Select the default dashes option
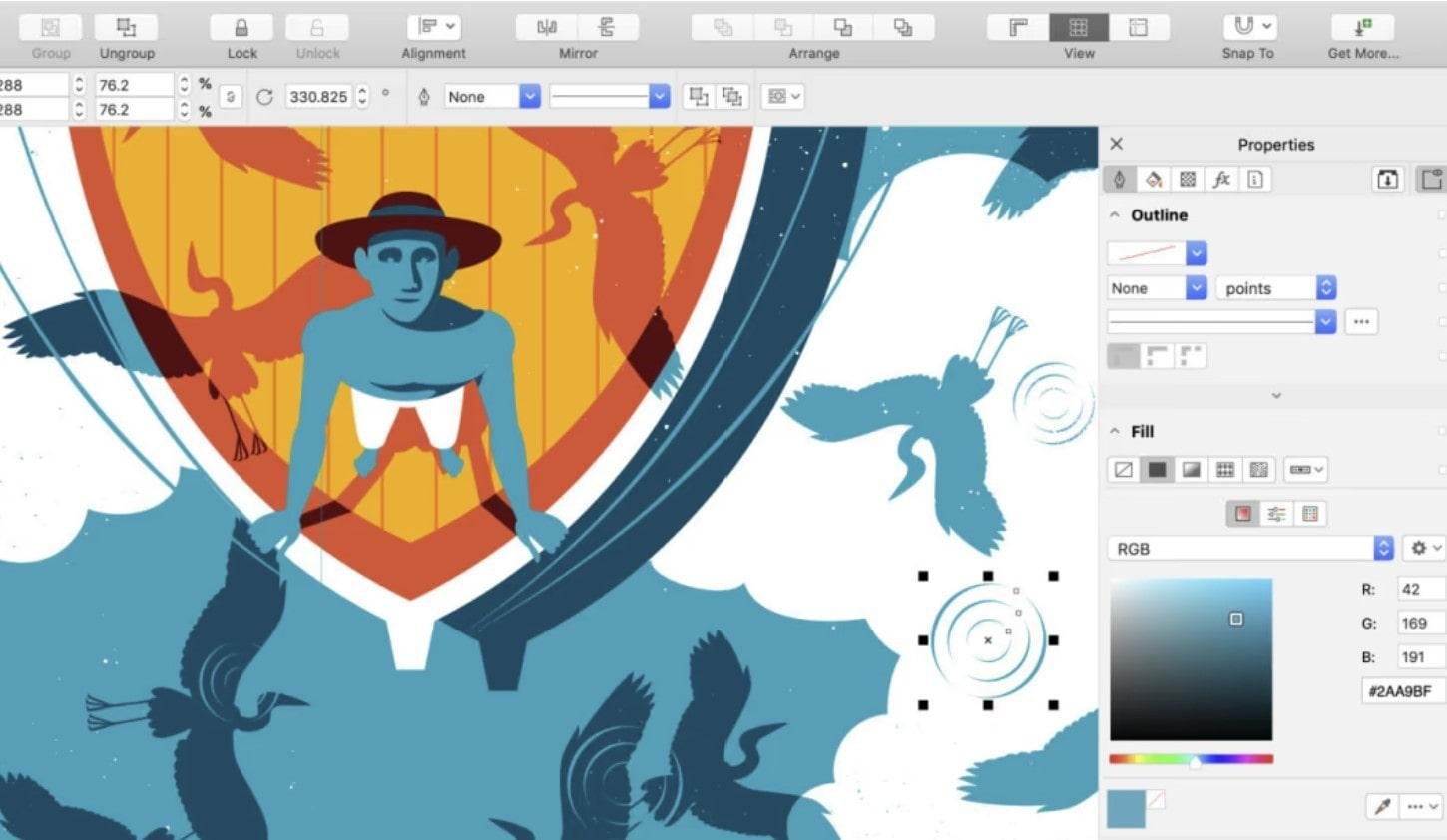Screen dimensions: 1447x840 1124,356
